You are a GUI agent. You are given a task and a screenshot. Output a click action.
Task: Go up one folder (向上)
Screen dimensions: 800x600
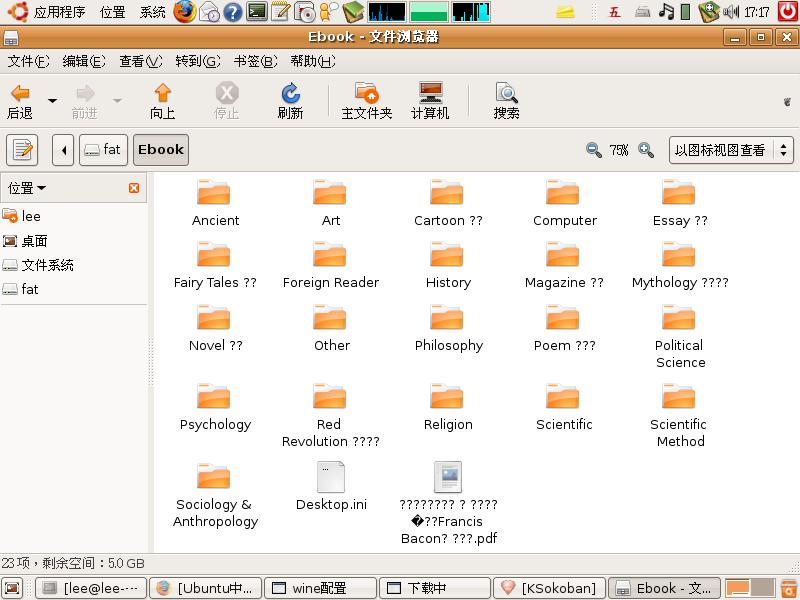[x=163, y=102]
